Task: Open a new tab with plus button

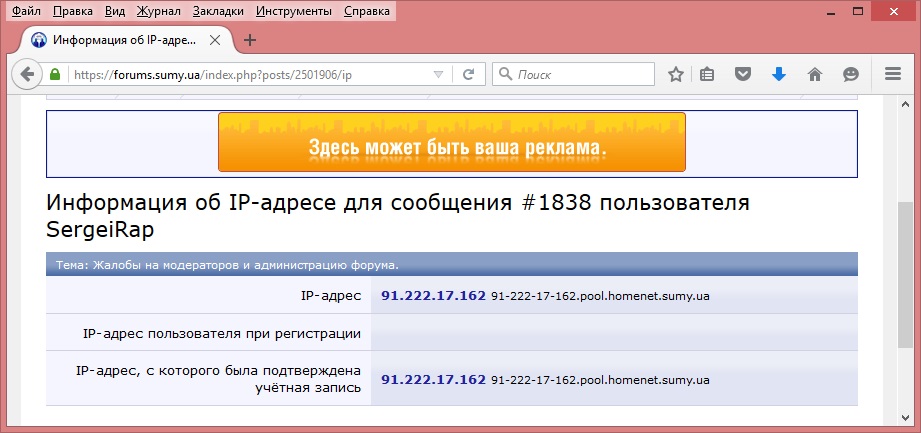Action: coord(250,40)
